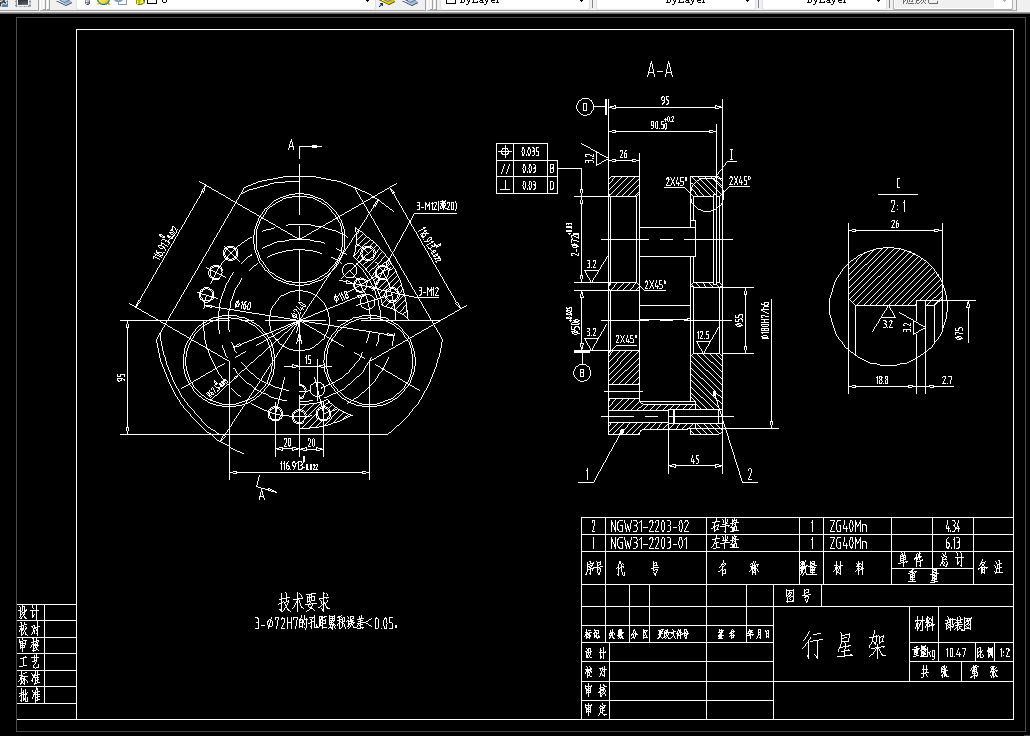Pick the position tolerance symbol in the frame
This screenshot has width=1030, height=736.
[505, 152]
